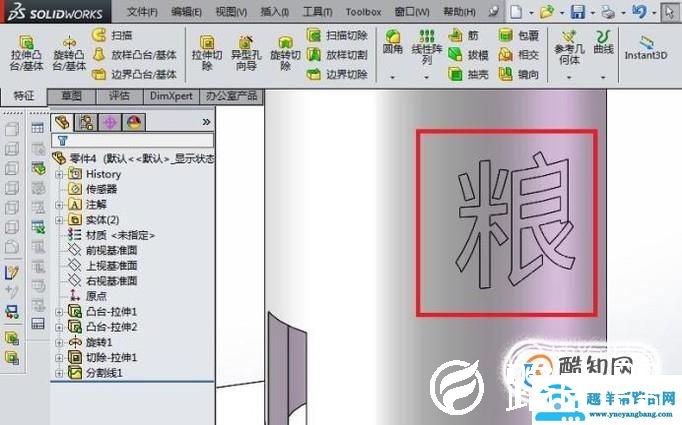Open the 圆角 fillet dropdown arrow
682x425 pixels.
pos(392,77)
